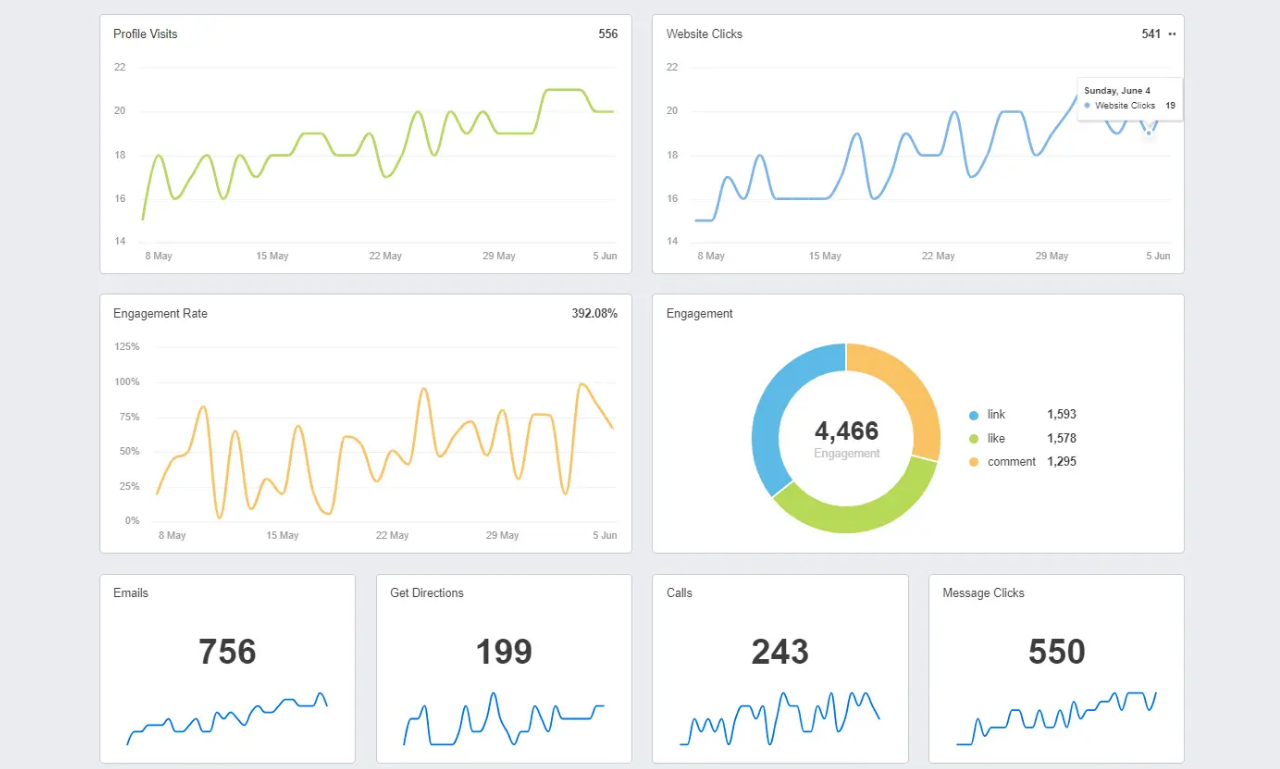Click the Engagement Rate widget title
This screenshot has width=1280, height=769.
(160, 314)
